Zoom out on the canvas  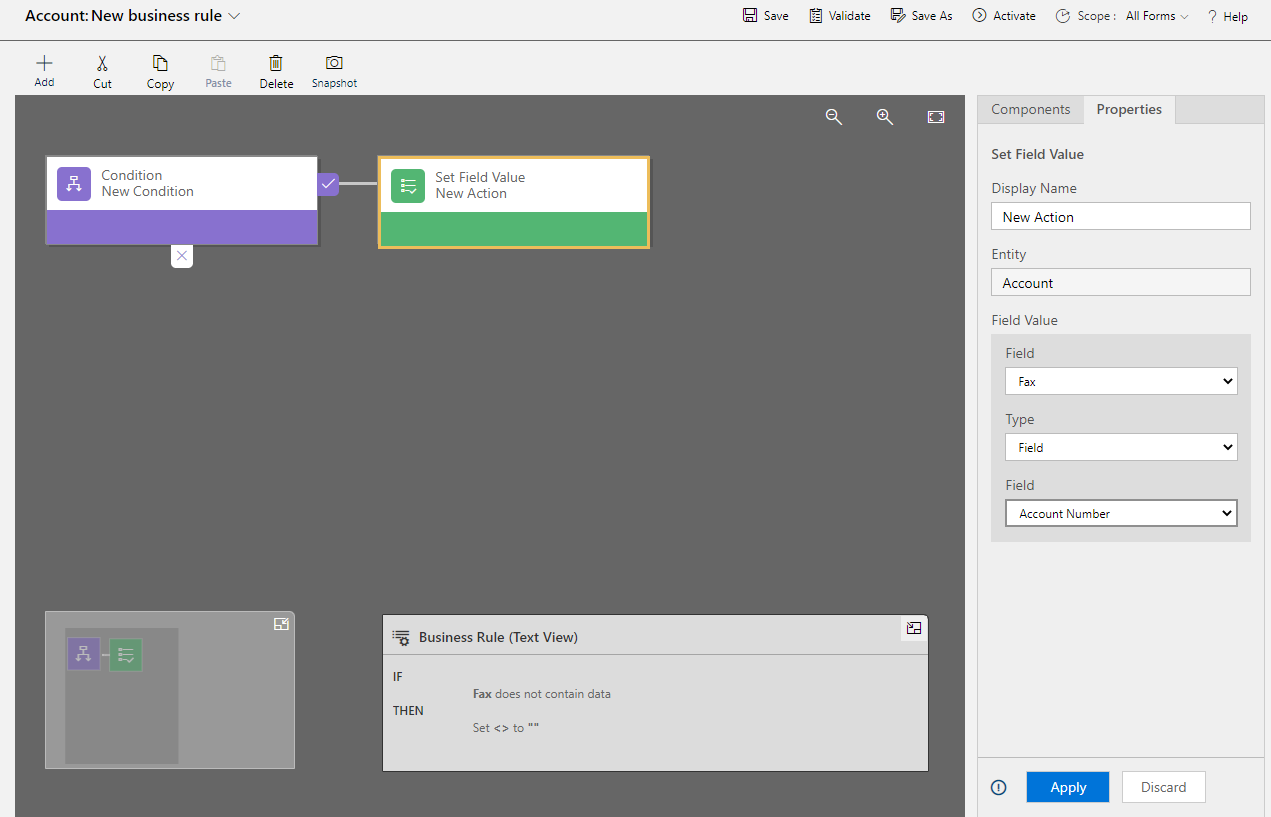click(x=834, y=116)
